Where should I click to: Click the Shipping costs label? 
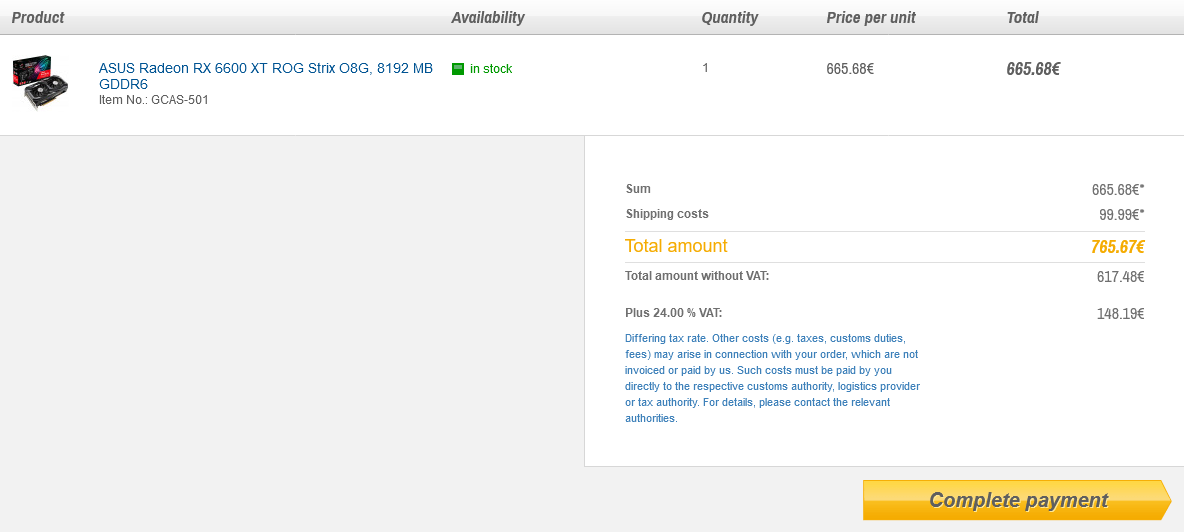(667, 214)
